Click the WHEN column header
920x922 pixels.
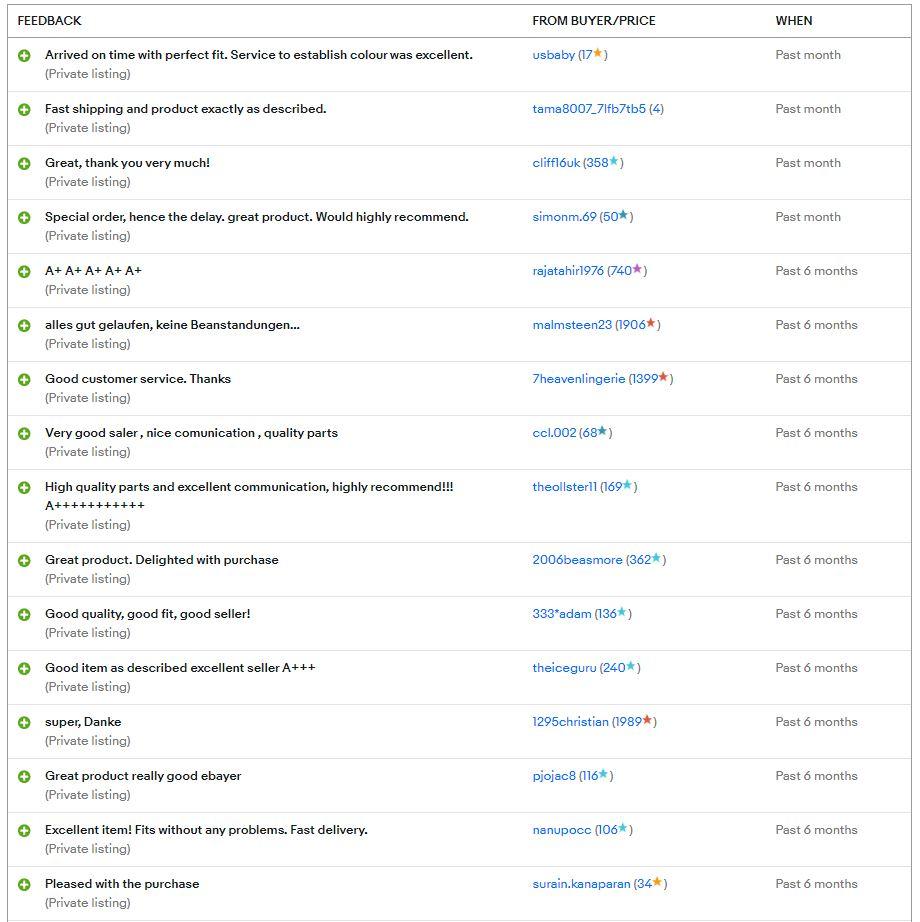[x=794, y=21]
